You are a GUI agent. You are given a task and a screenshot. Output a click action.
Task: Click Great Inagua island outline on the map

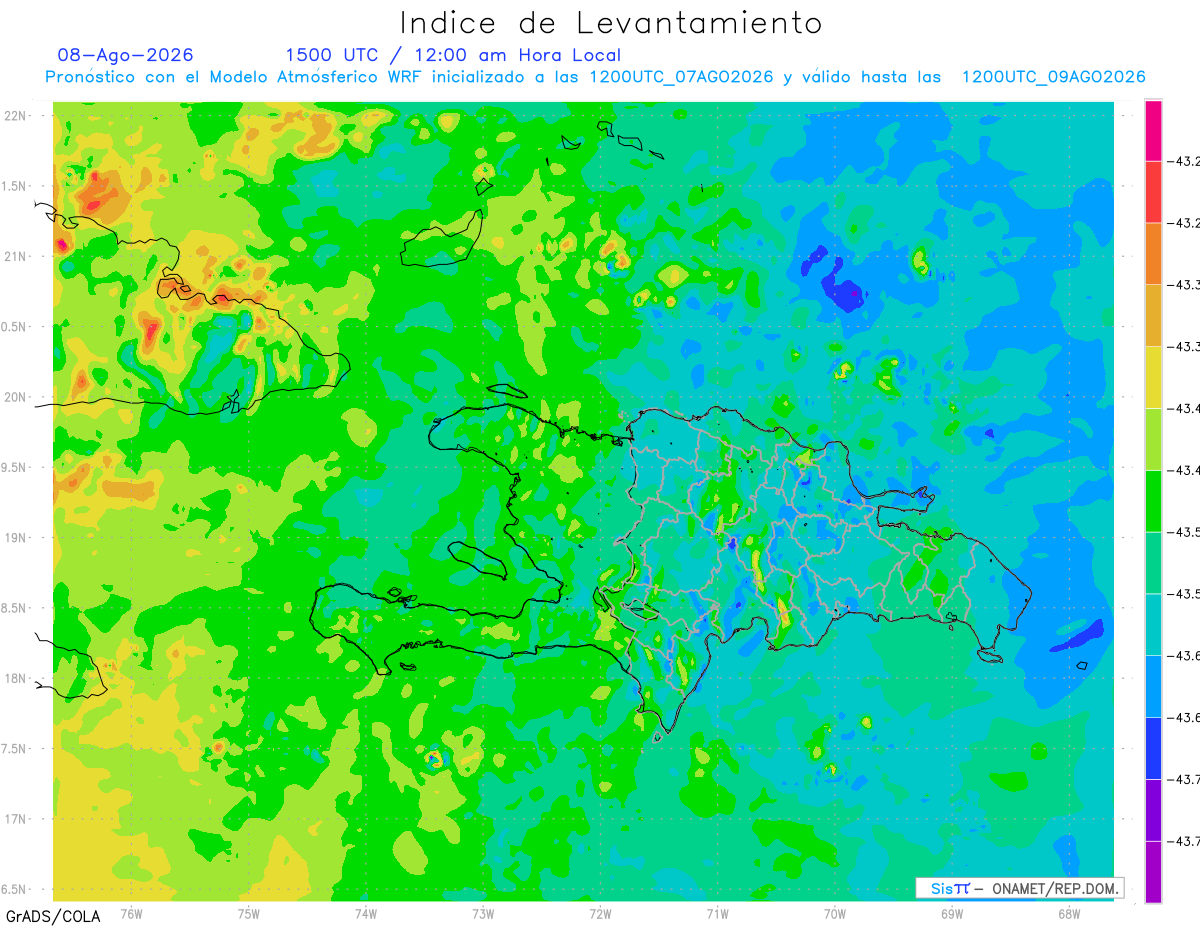(x=440, y=240)
